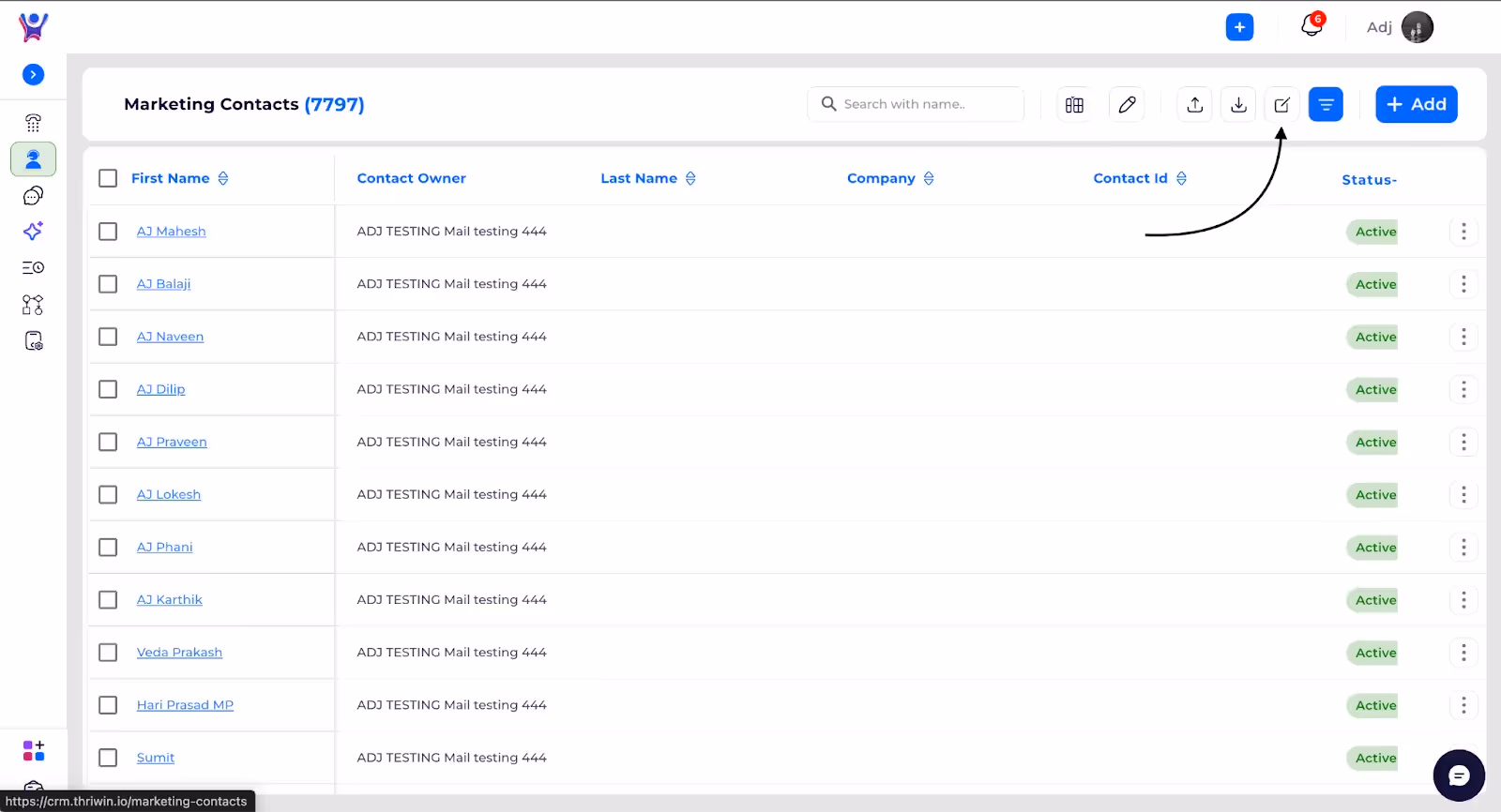Open the Veda Prakash contact link
This screenshot has height=812, width=1501.
tap(179, 652)
